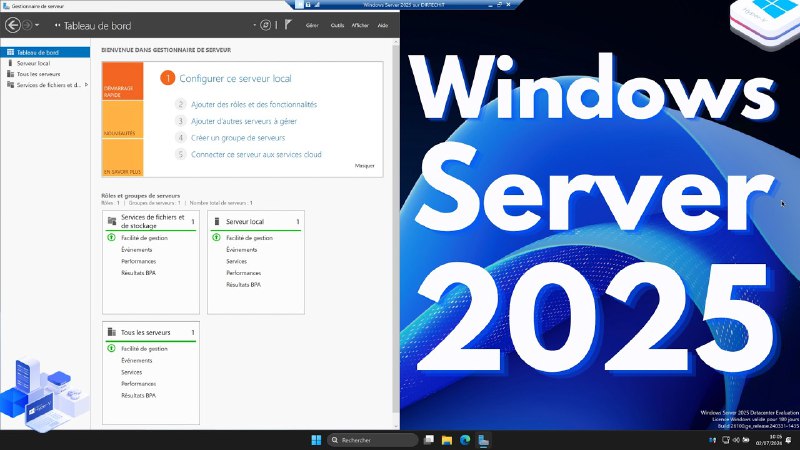This screenshot has height=450, width=800.
Task: Click the orange step 1 circle icon
Action: click(x=167, y=78)
